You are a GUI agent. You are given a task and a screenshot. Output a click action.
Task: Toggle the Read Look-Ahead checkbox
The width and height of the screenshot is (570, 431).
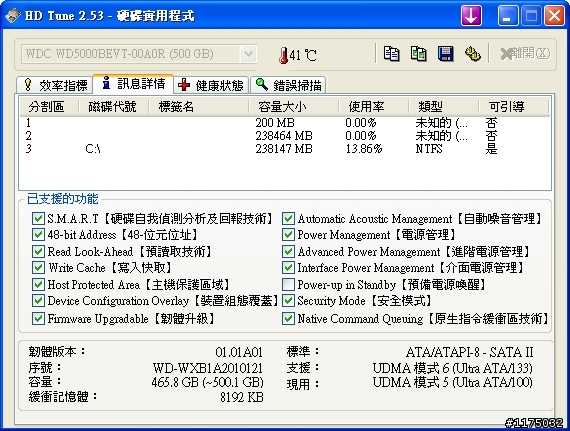[x=38, y=251]
